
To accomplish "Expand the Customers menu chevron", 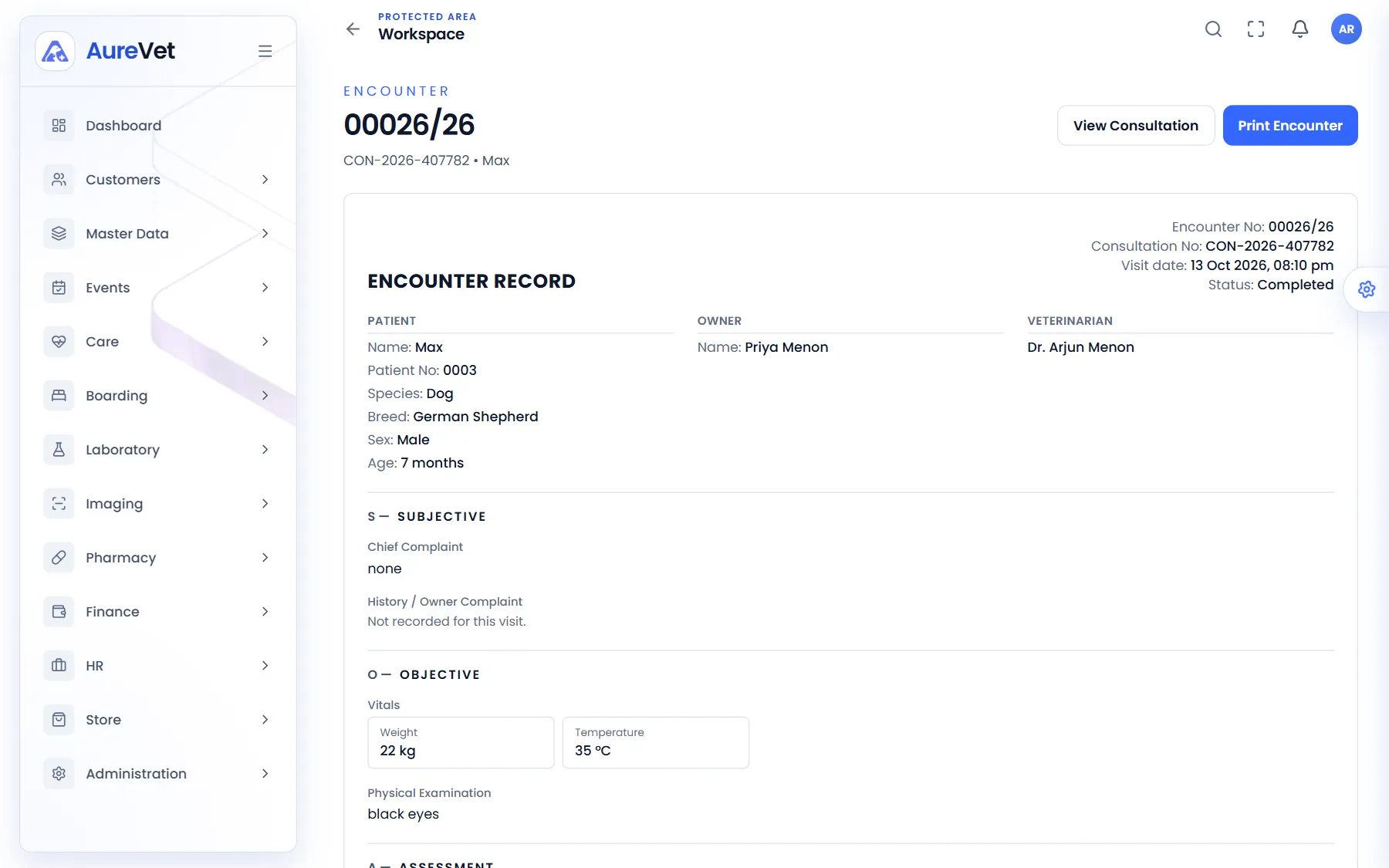I will [x=265, y=180].
